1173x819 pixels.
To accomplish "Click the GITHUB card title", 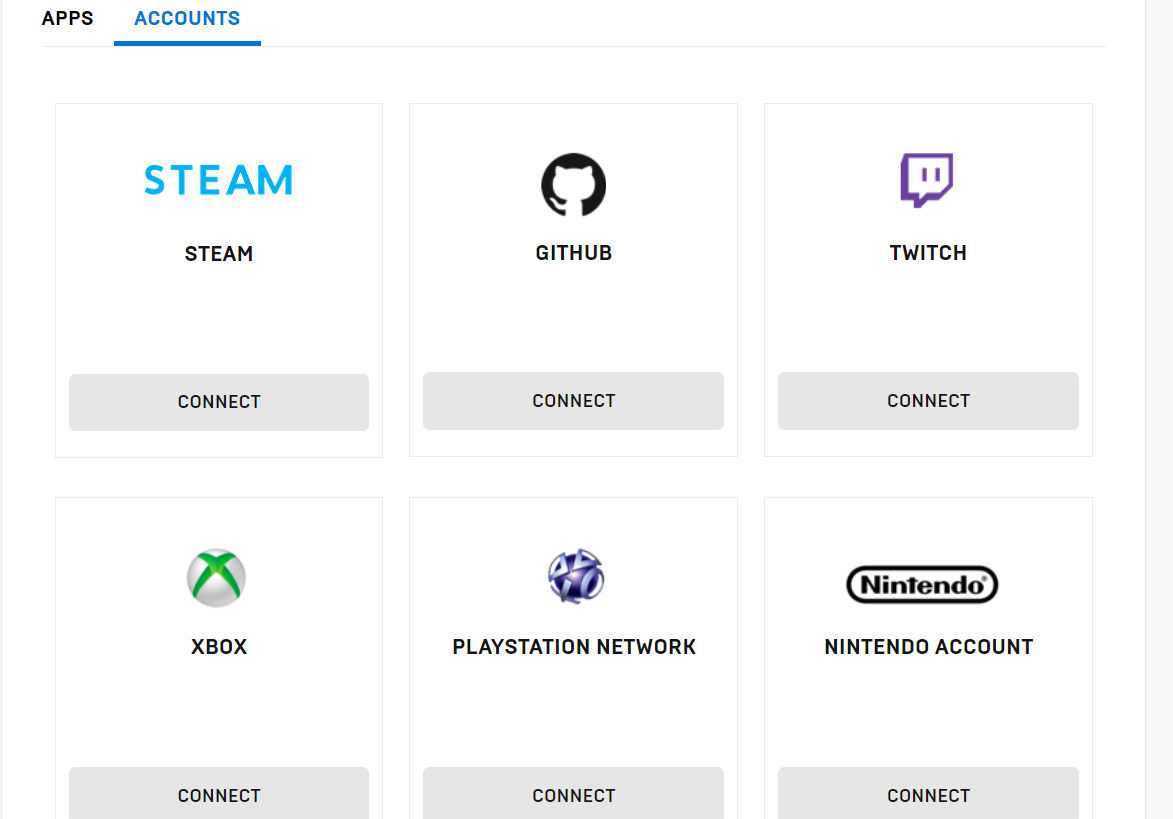I will tap(574, 254).
